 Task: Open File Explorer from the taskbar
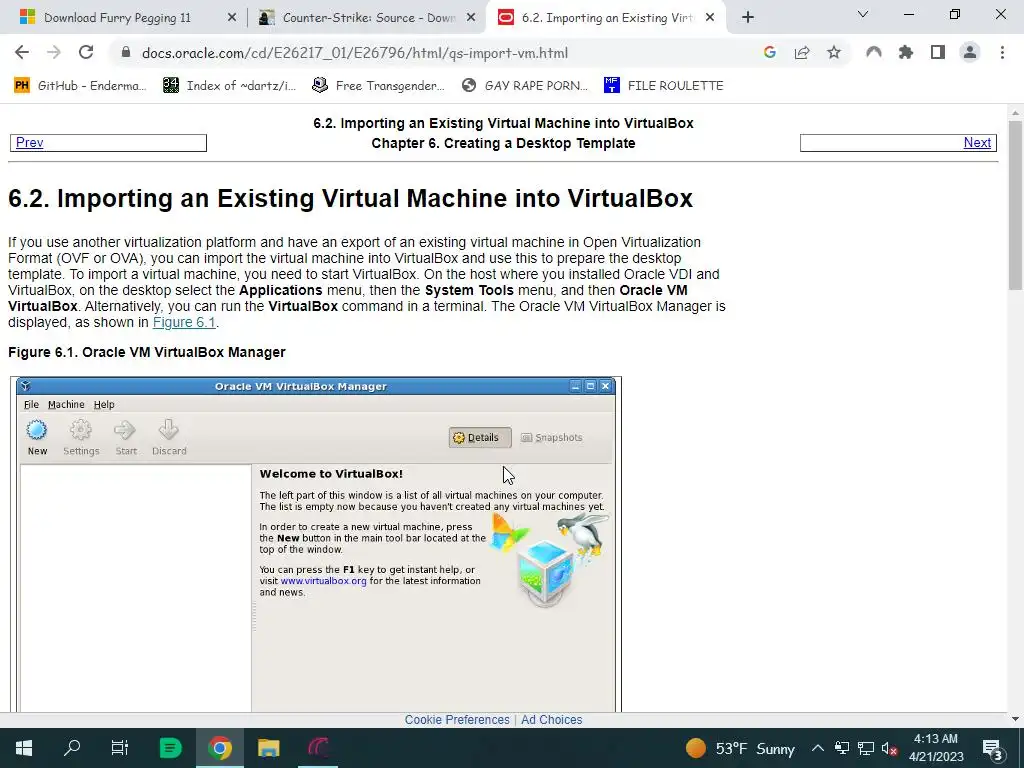268,748
